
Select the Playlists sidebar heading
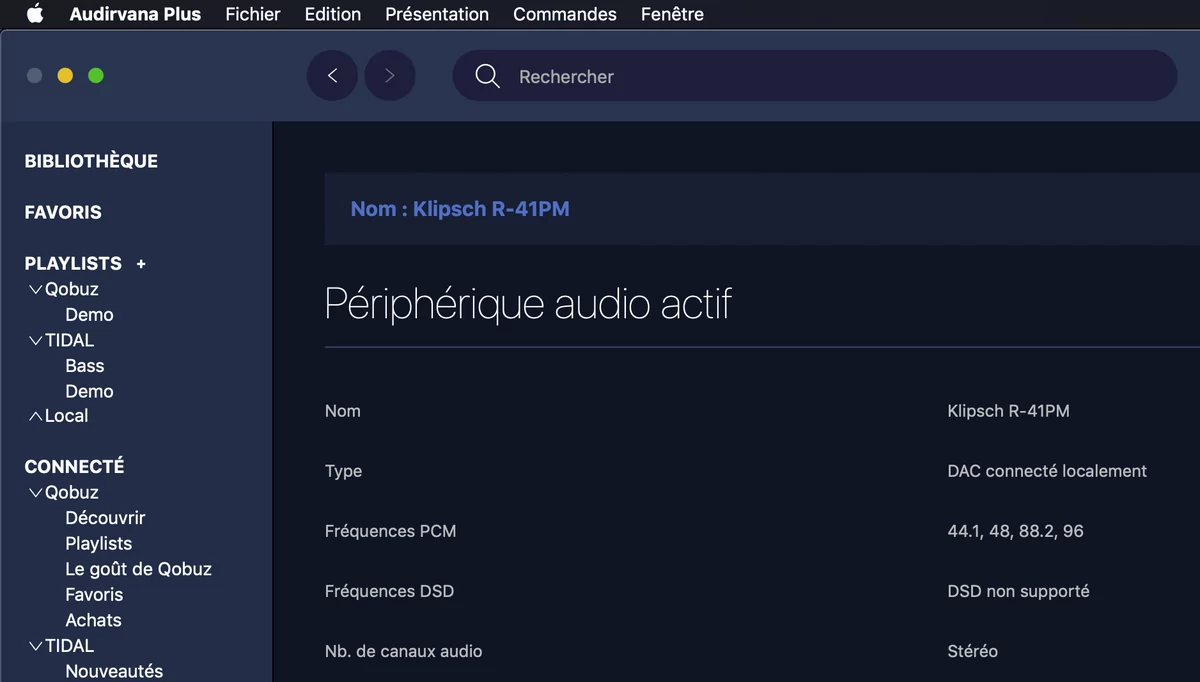click(x=73, y=263)
